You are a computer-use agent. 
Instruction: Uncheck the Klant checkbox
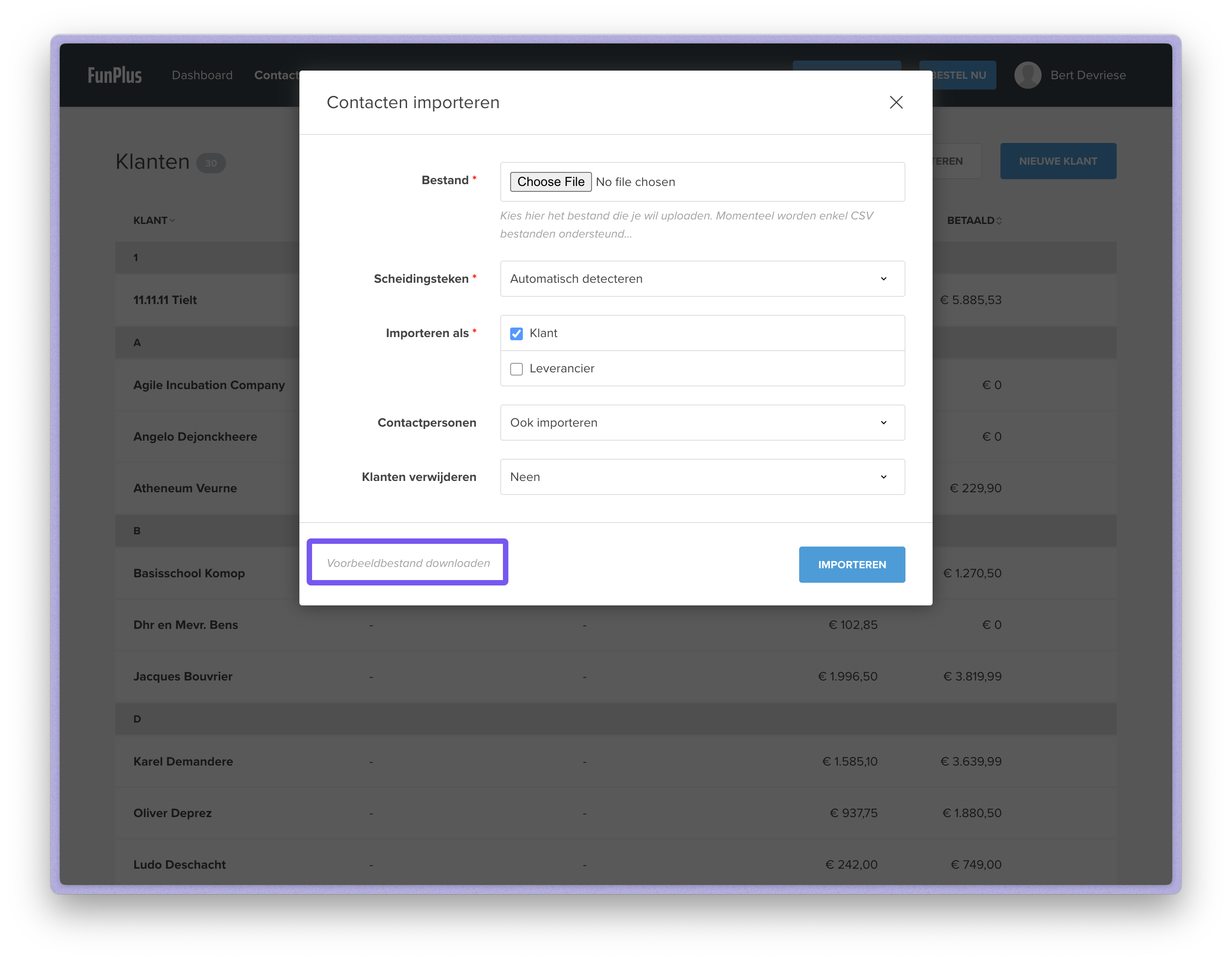coord(516,333)
